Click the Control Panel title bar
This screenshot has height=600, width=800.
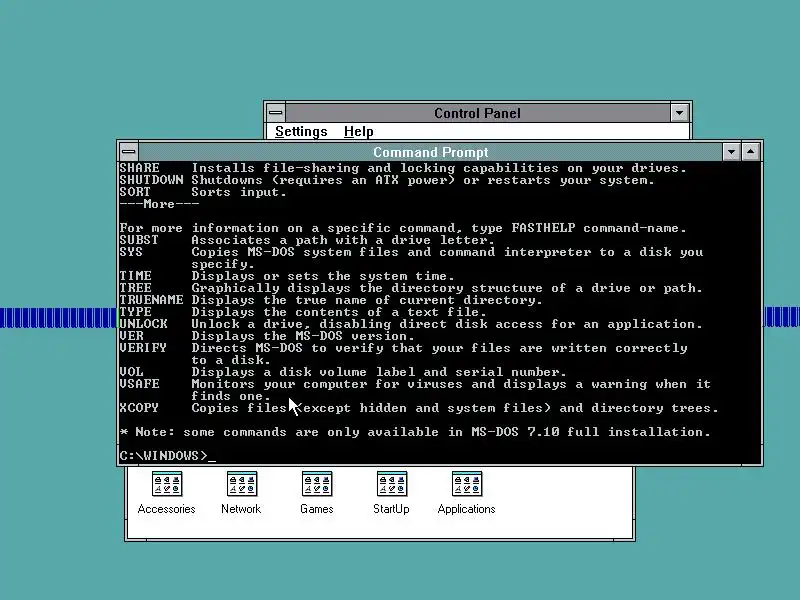point(478,113)
